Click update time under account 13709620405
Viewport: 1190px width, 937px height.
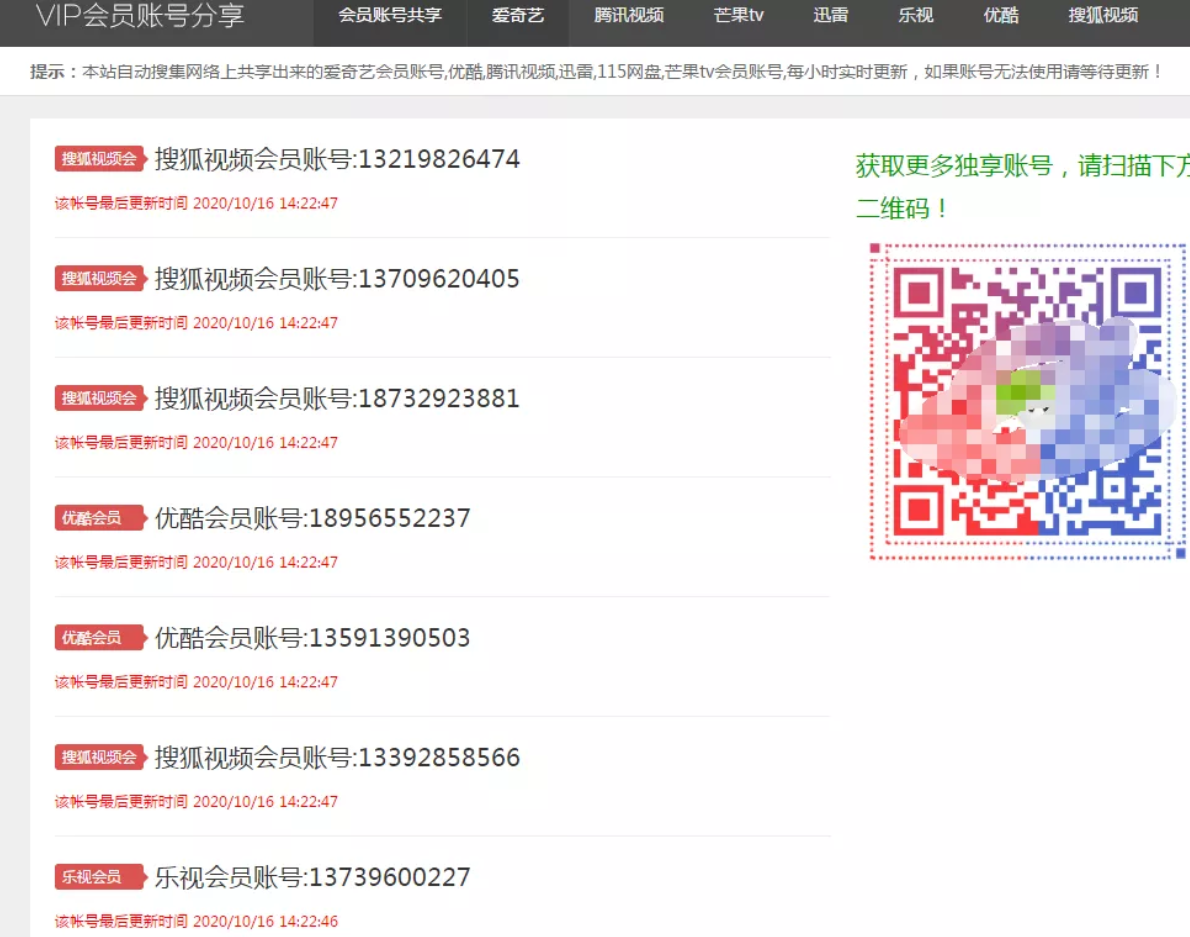point(196,323)
